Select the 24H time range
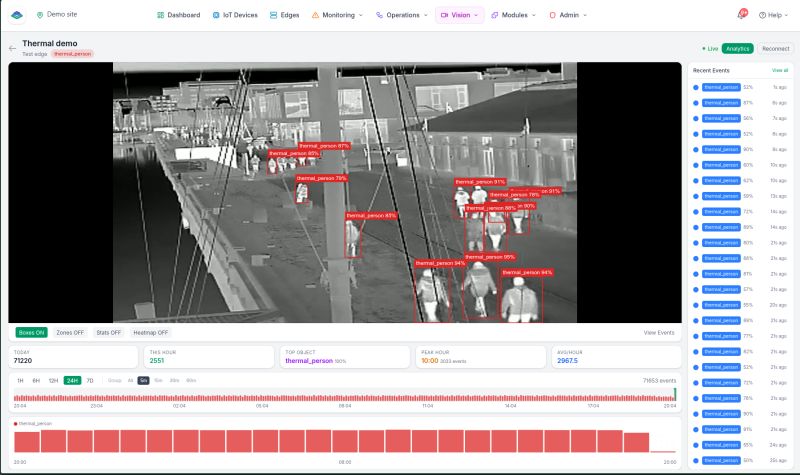The image size is (800, 475). coord(72,381)
